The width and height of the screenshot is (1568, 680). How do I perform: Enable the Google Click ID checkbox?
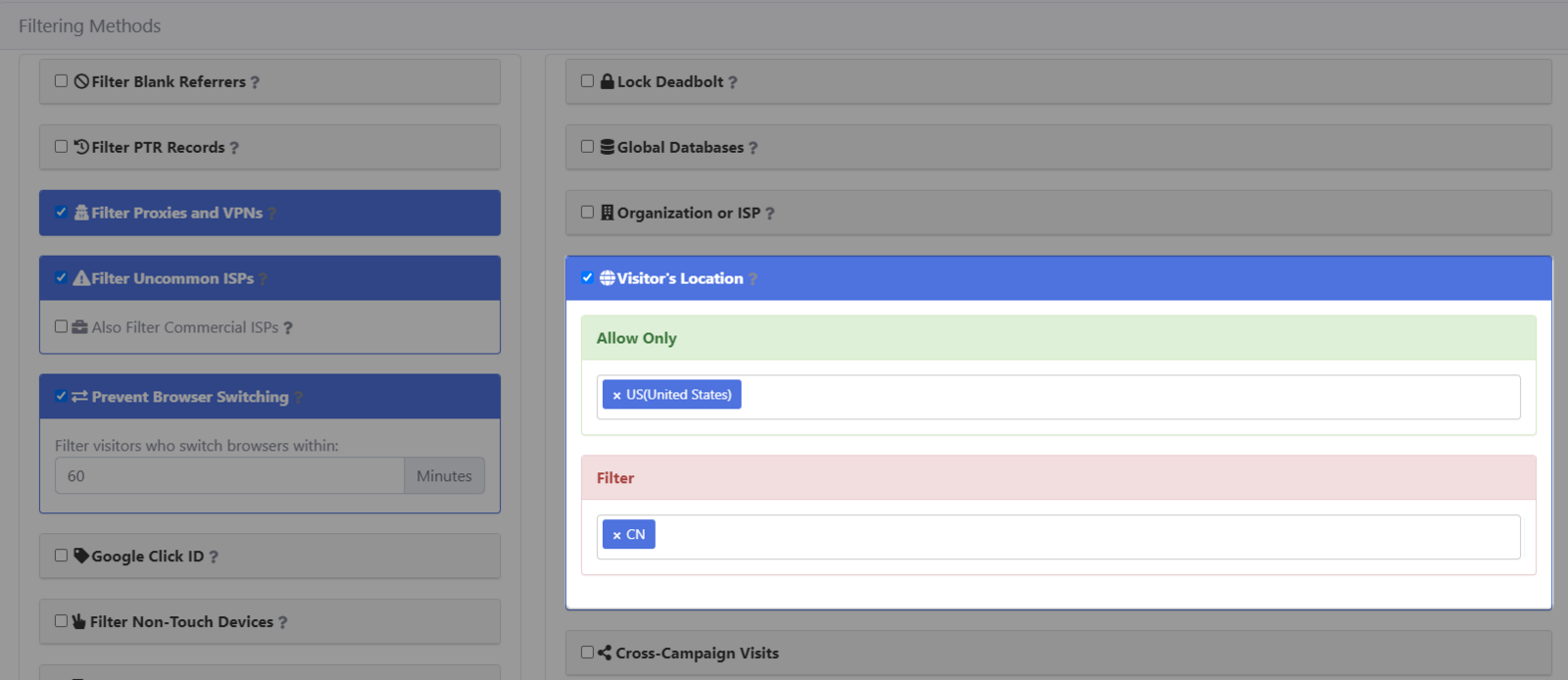point(61,556)
